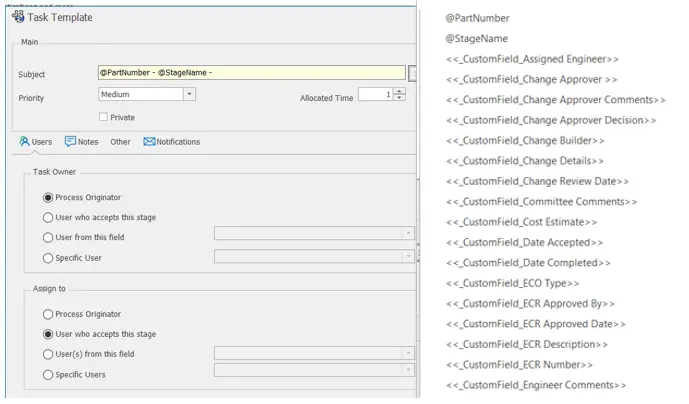Select User(s) from this field under Assign to
The image size is (689, 404).
click(x=49, y=354)
